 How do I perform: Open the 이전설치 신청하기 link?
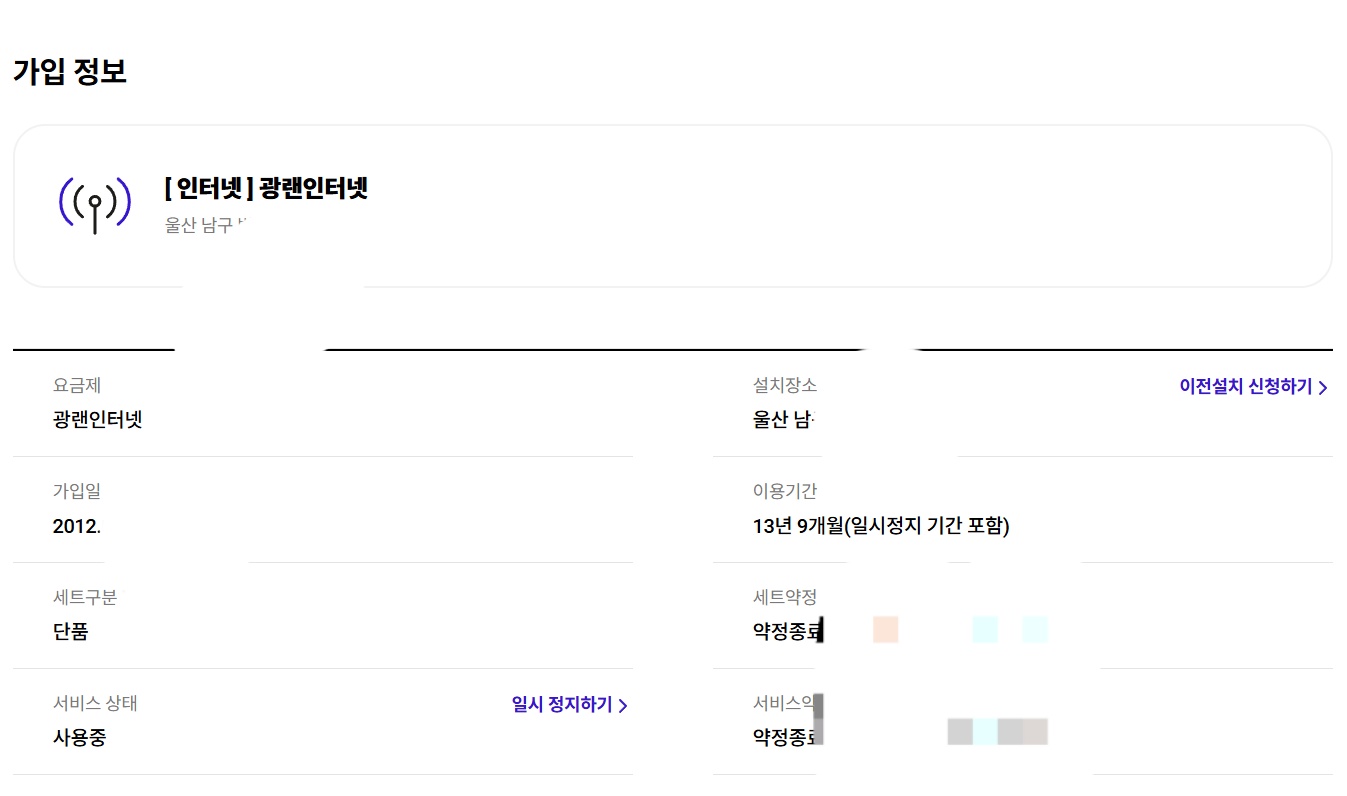tap(1245, 387)
